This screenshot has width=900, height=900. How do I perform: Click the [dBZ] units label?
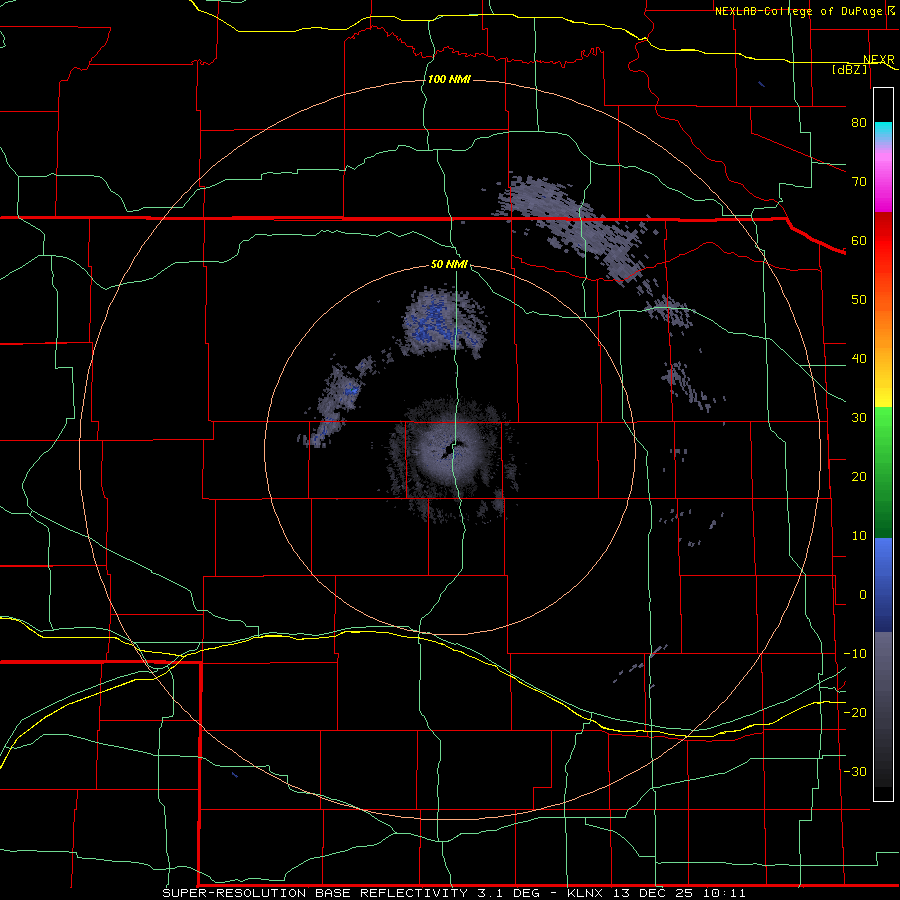click(x=849, y=69)
